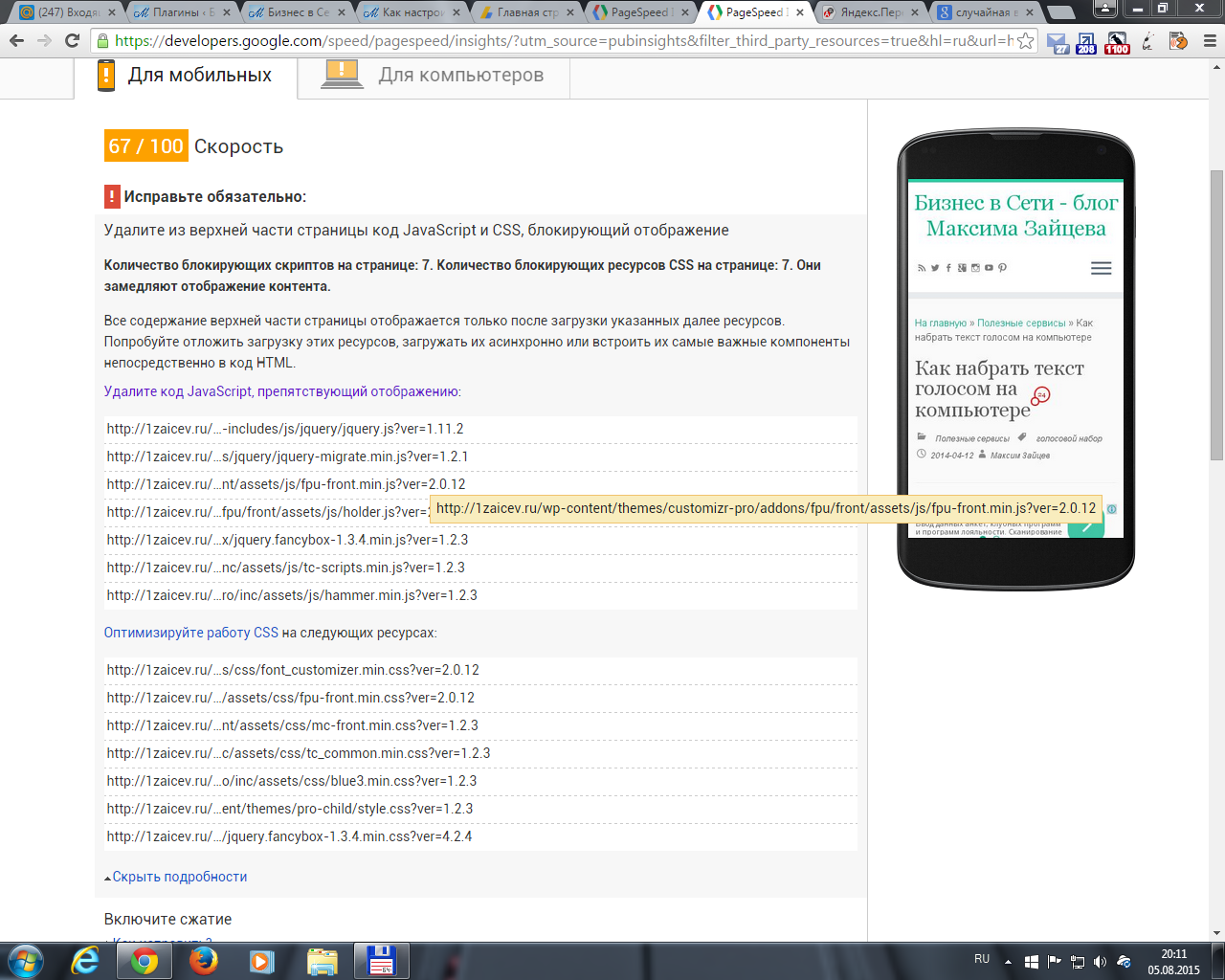This screenshot has width=1225, height=980.
Task: Show hidden system tray icons
Action: (1008, 961)
